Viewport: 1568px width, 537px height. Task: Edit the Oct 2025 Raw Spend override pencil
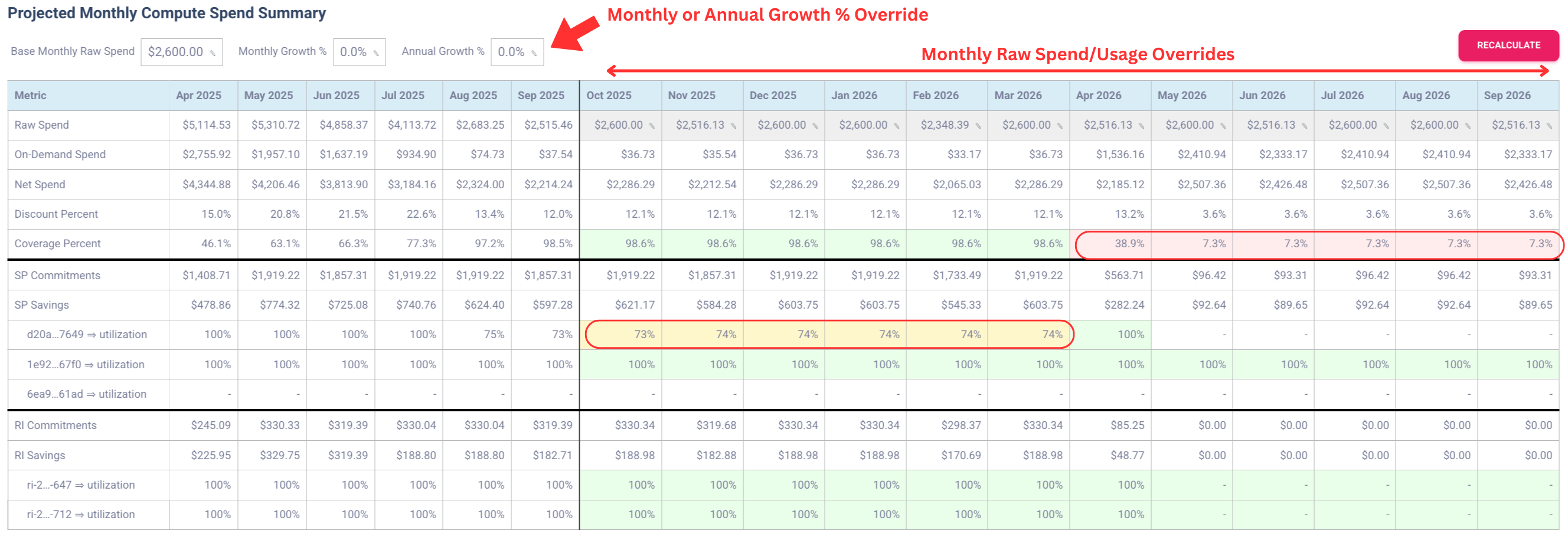click(x=651, y=125)
